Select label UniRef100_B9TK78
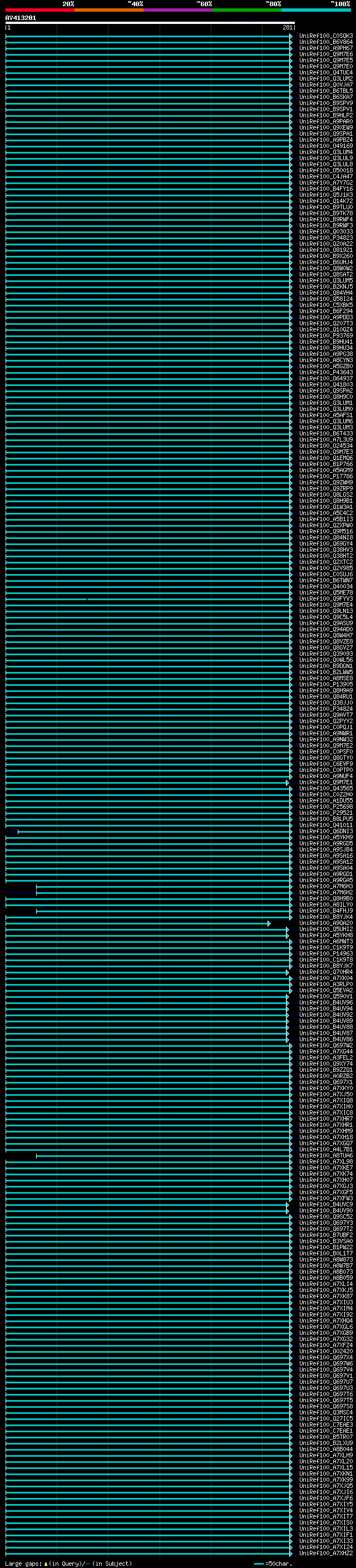 326,213
